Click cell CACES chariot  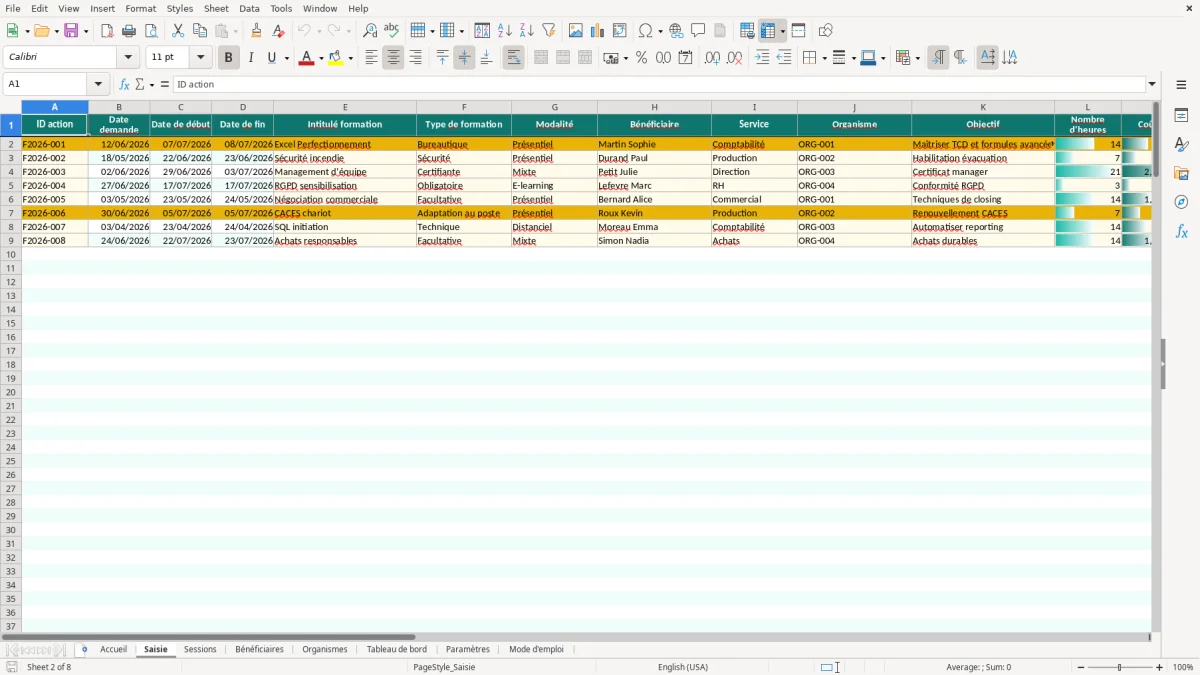coord(345,213)
